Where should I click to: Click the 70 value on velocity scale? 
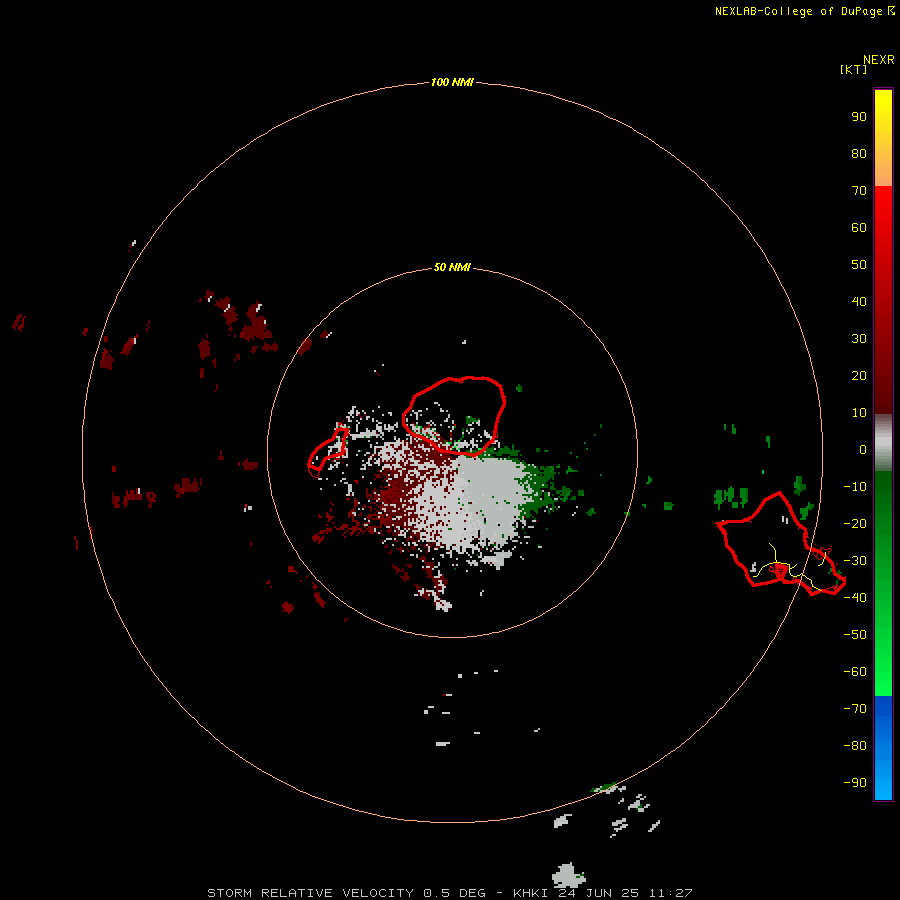pos(859,191)
